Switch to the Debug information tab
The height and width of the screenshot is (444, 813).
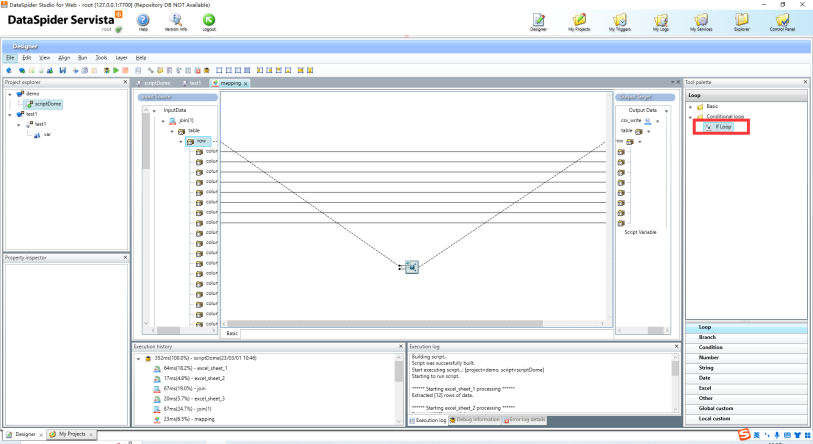pos(474,420)
